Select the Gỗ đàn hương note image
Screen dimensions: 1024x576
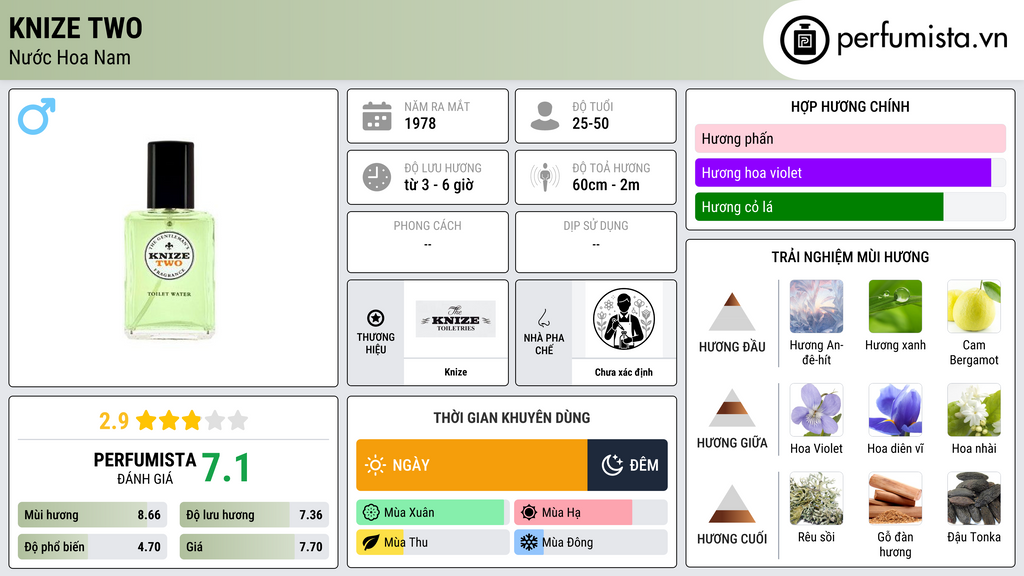(x=895, y=498)
